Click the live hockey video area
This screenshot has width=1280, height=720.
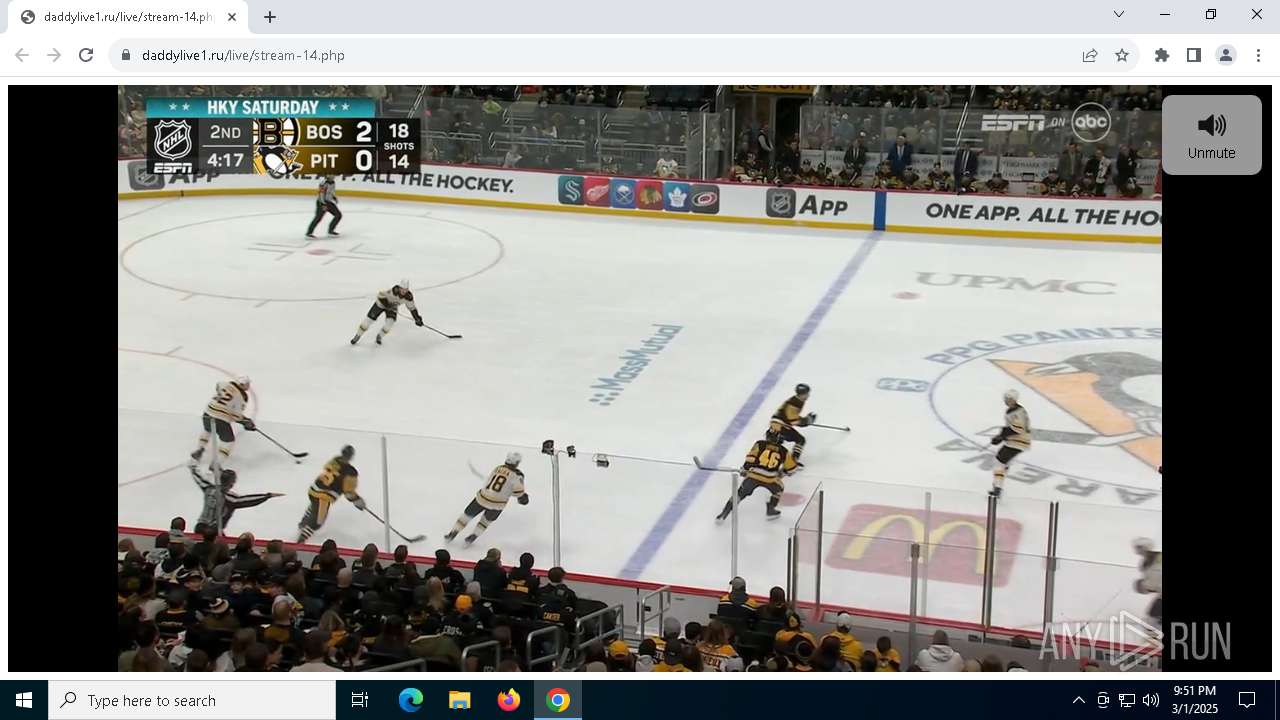[640, 378]
